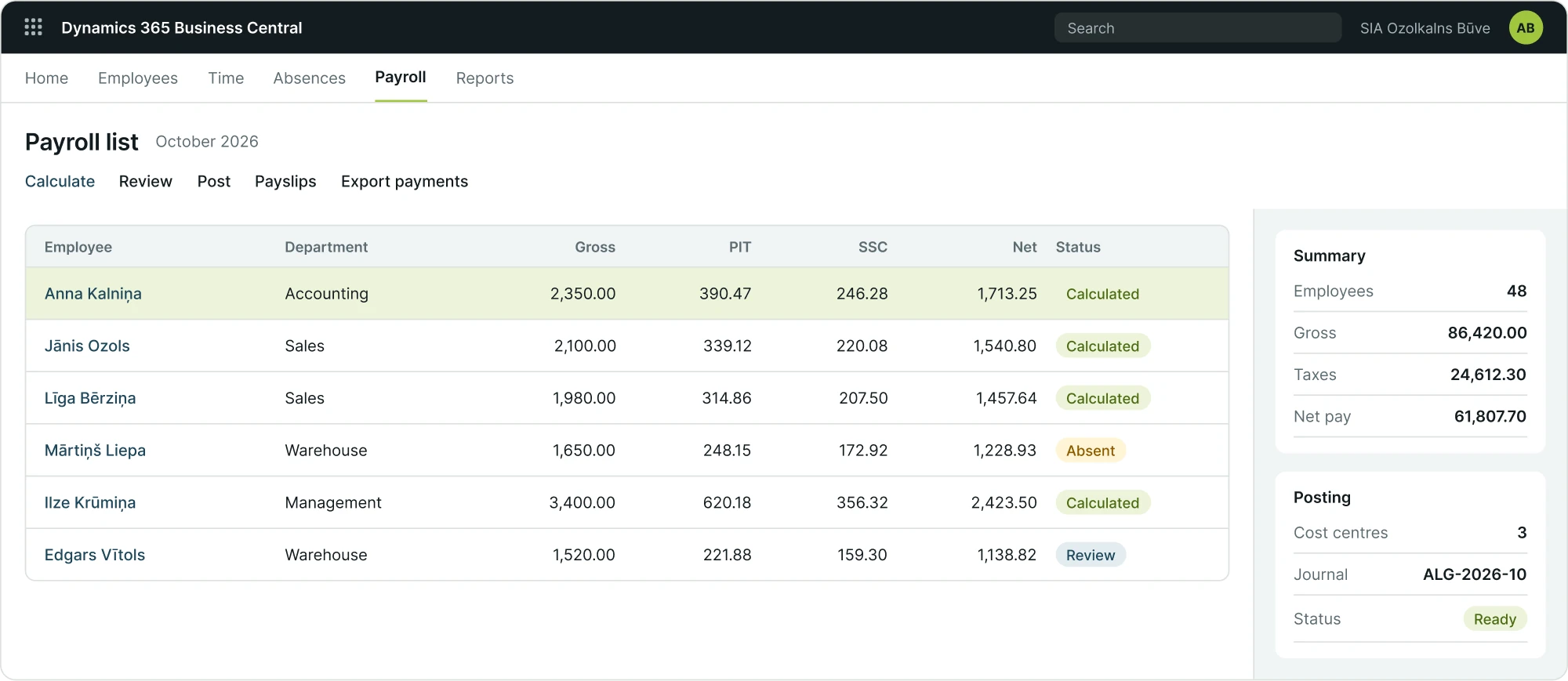The width and height of the screenshot is (1568, 681).
Task: Open employee Anna Kalniņa
Action: tap(93, 294)
